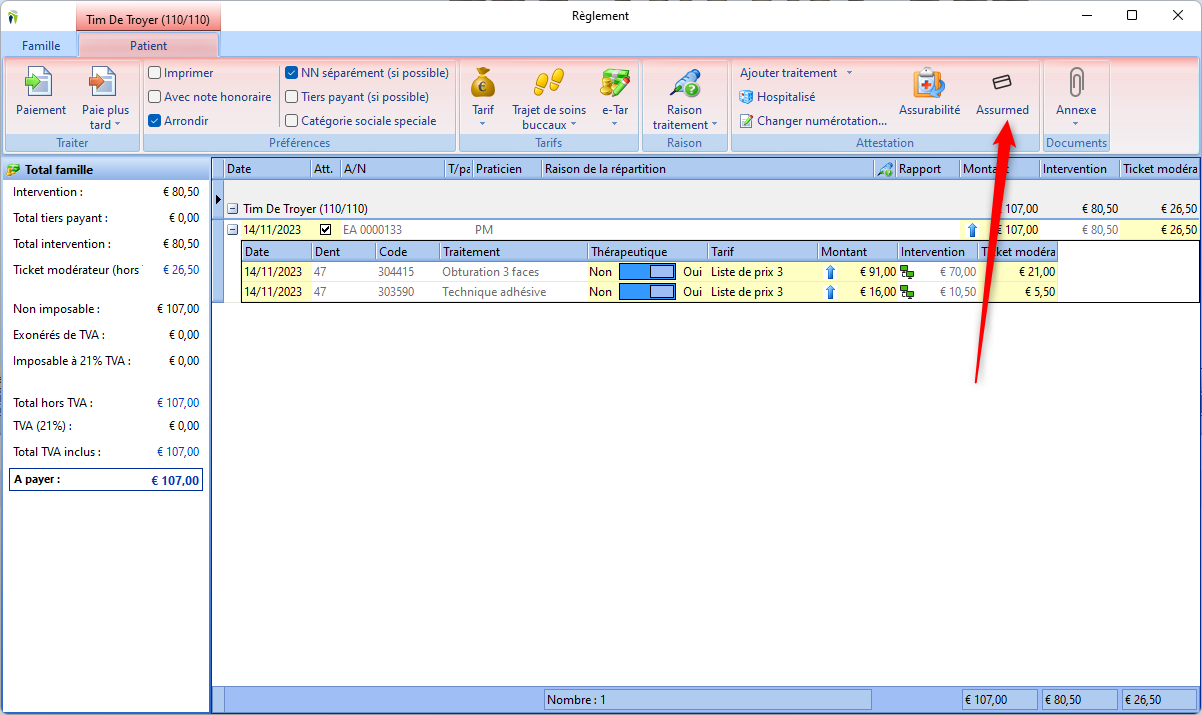The height and width of the screenshot is (715, 1202).
Task: Enable the Imprimer checkbox
Action: coord(155,73)
